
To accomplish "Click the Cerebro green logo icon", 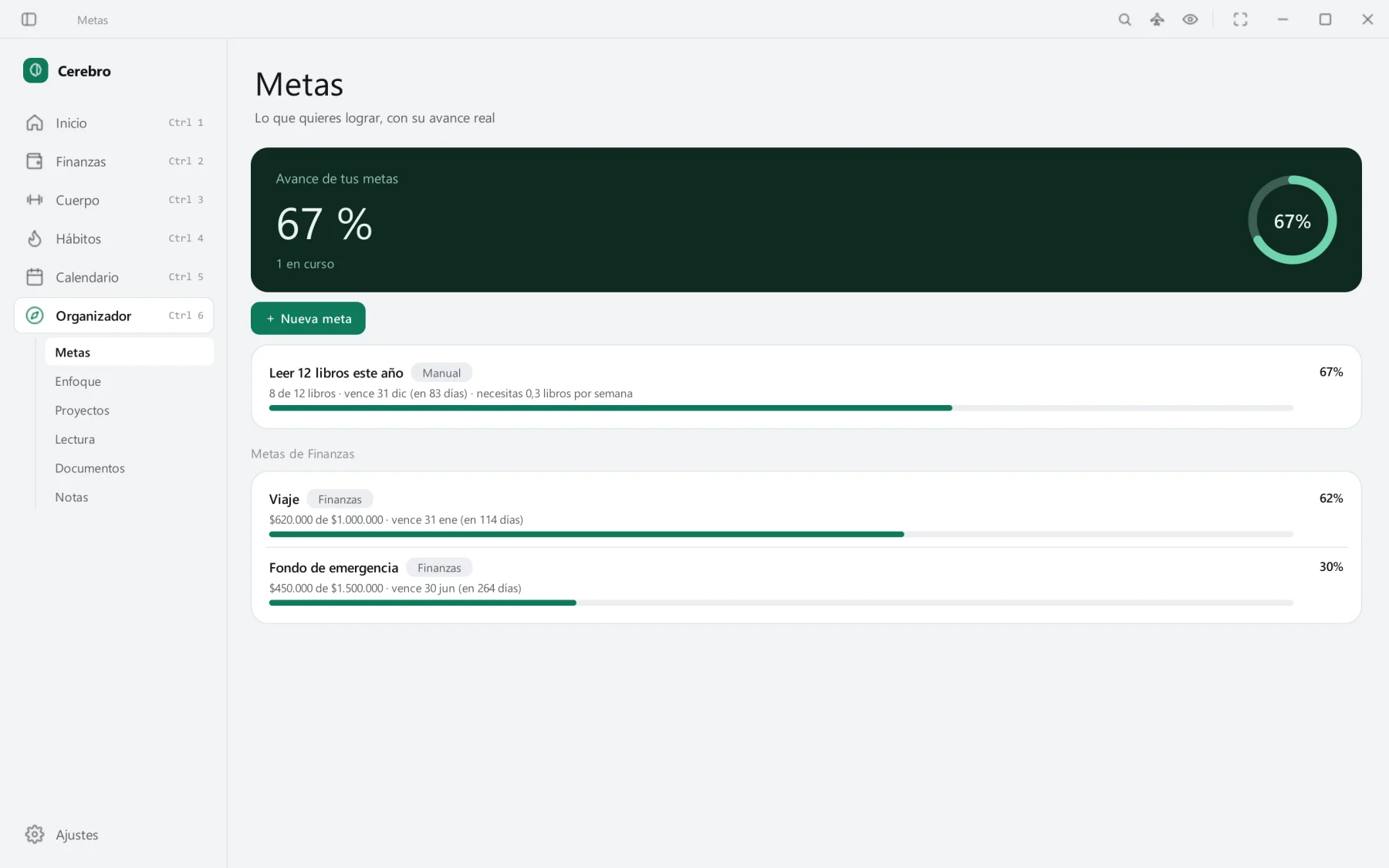I will click(35, 71).
